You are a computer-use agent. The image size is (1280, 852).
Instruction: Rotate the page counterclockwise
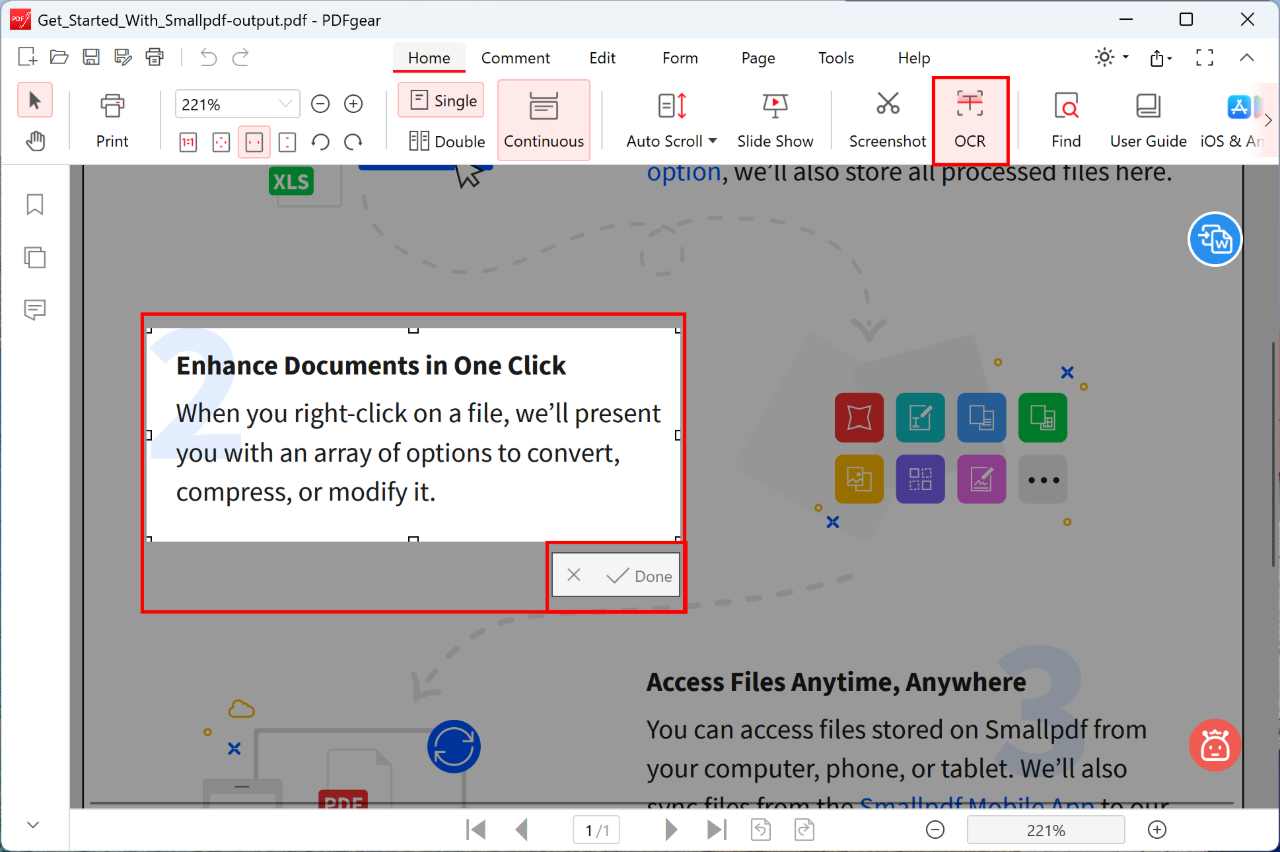point(320,142)
